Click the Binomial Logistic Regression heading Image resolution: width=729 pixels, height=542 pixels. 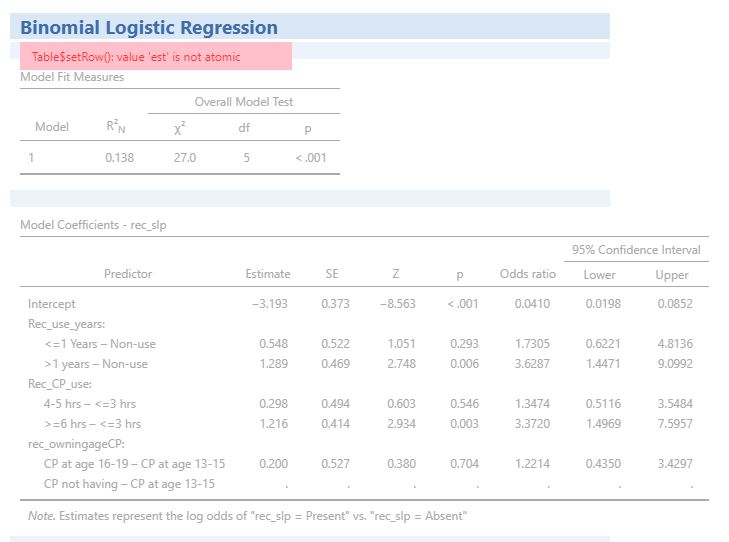(149, 28)
